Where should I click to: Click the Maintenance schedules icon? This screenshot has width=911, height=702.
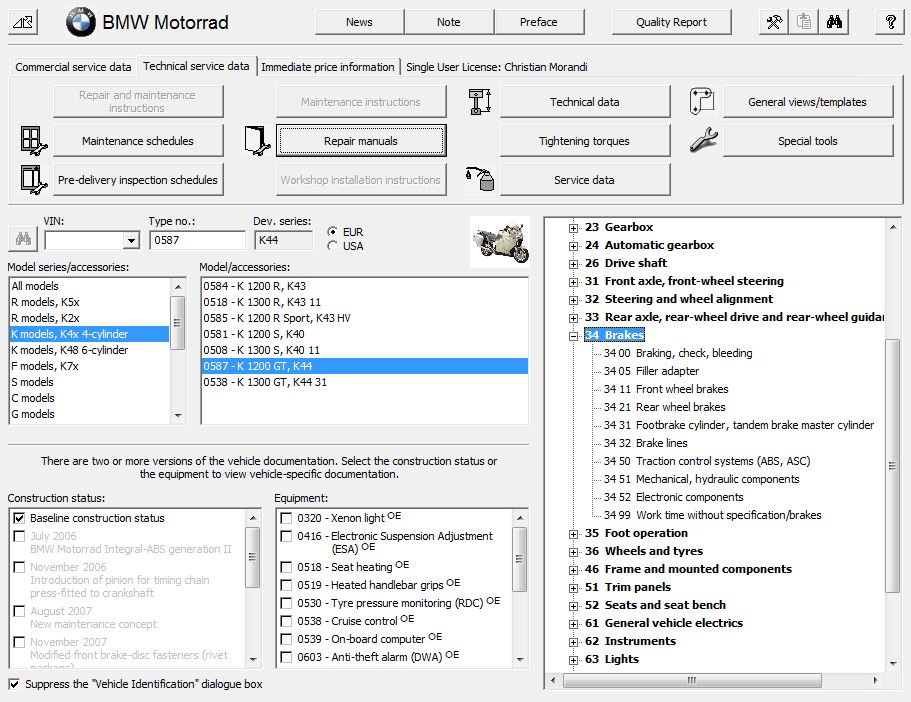coord(34,141)
